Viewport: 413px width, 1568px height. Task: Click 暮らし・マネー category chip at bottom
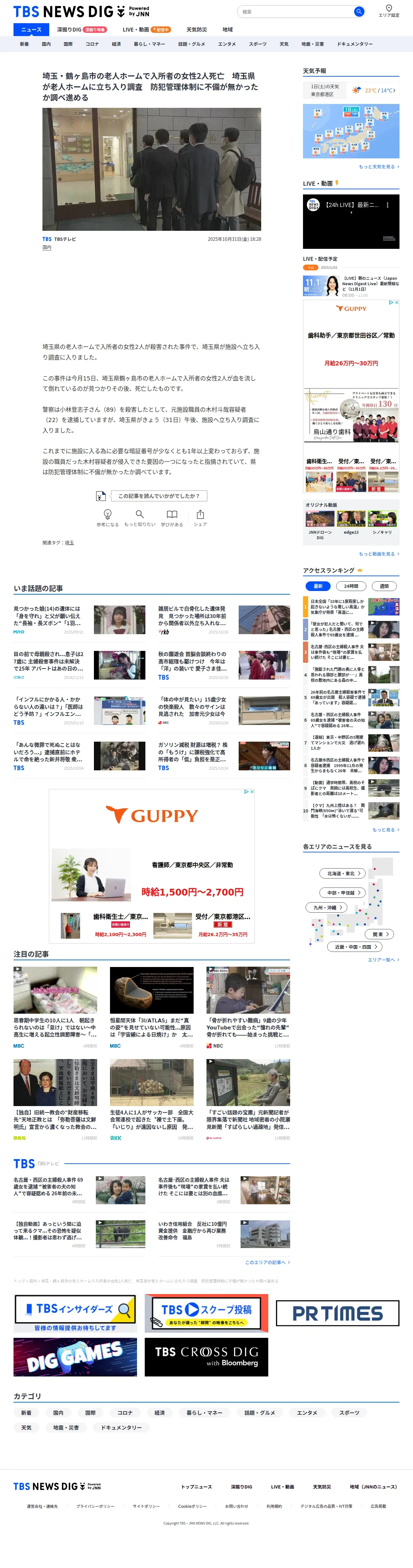pos(204,1413)
